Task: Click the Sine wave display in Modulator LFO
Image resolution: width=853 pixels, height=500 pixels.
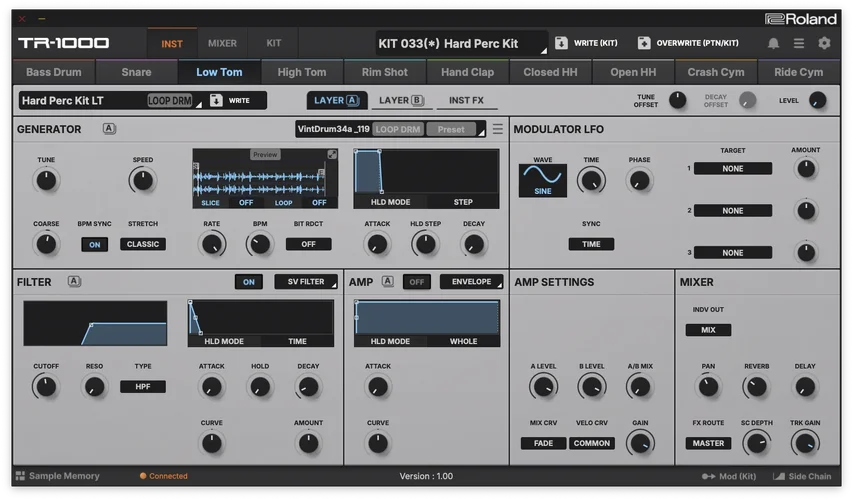Action: [542, 180]
